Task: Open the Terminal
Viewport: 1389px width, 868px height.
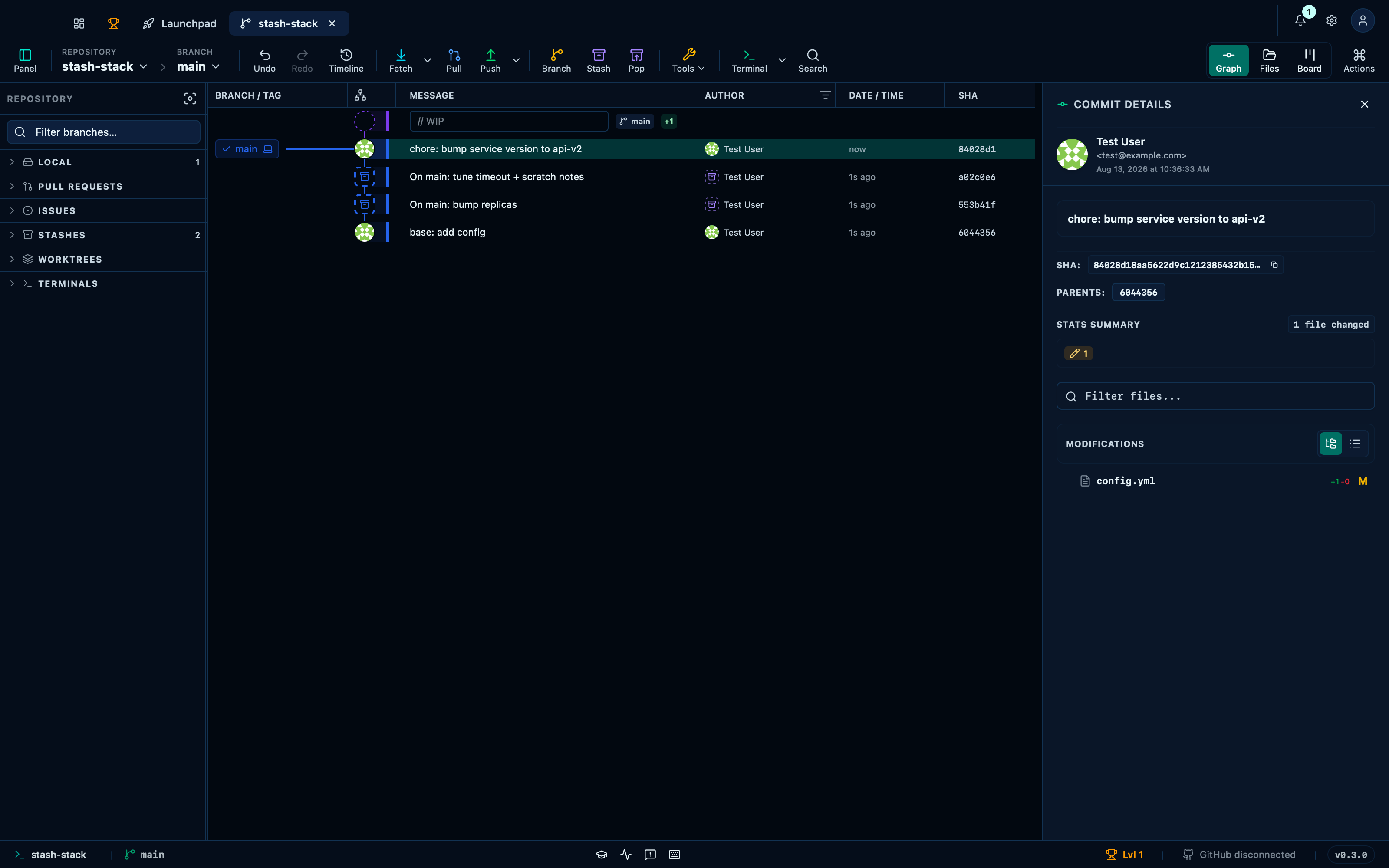Action: click(x=749, y=60)
